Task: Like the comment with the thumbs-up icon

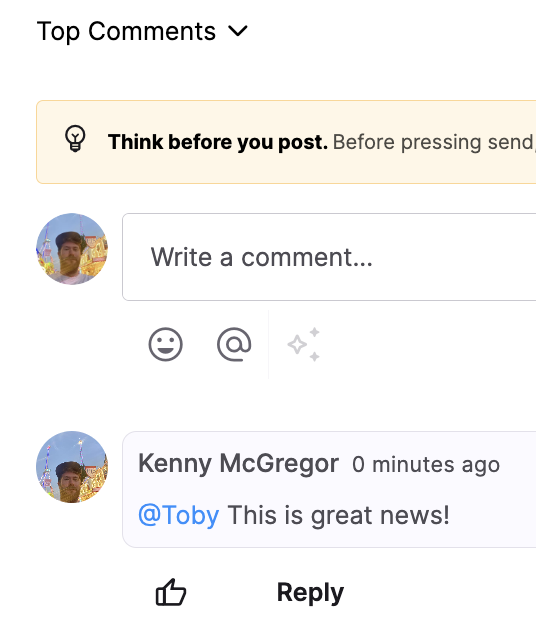Action: click(171, 592)
